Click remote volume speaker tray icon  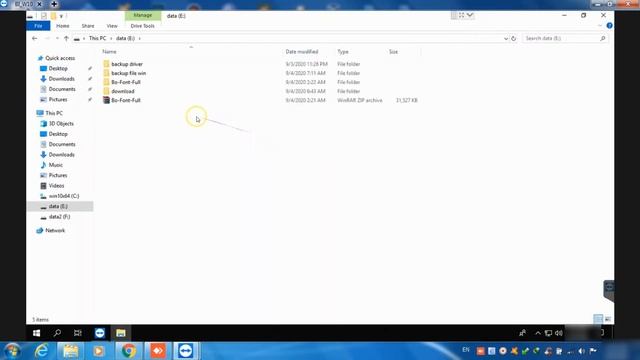point(559,333)
